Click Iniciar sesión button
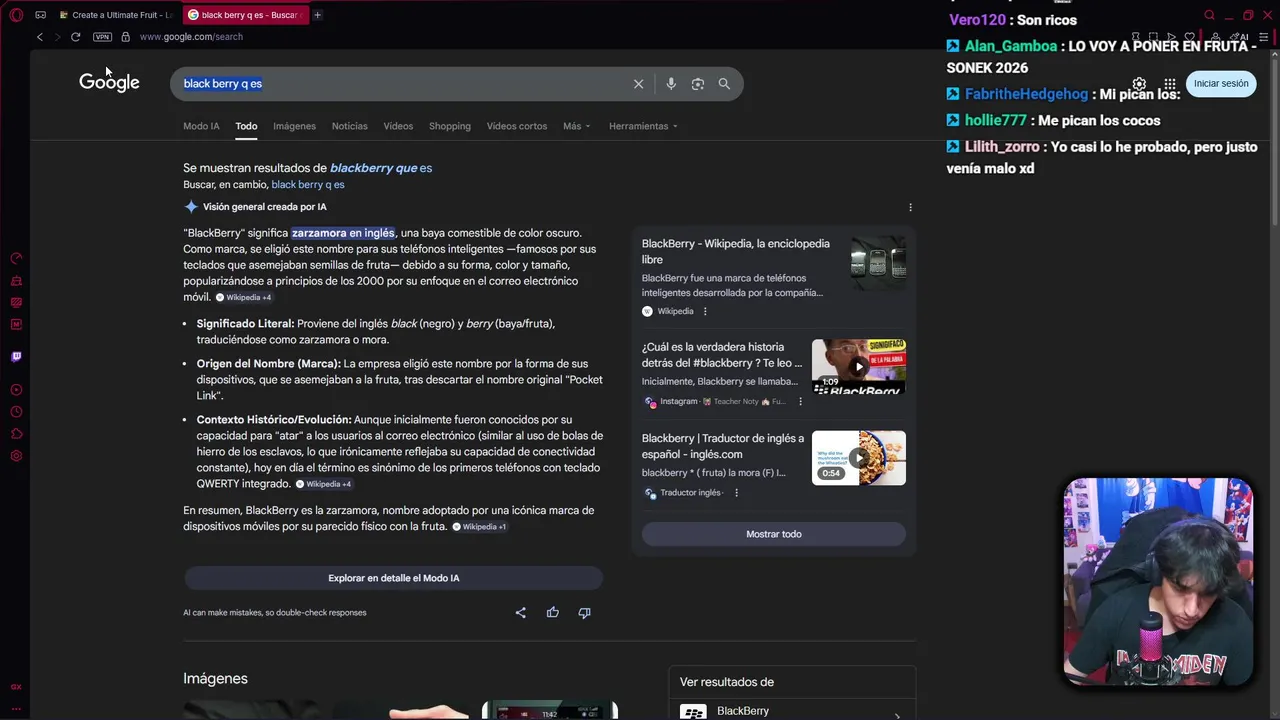 pos(1221,84)
